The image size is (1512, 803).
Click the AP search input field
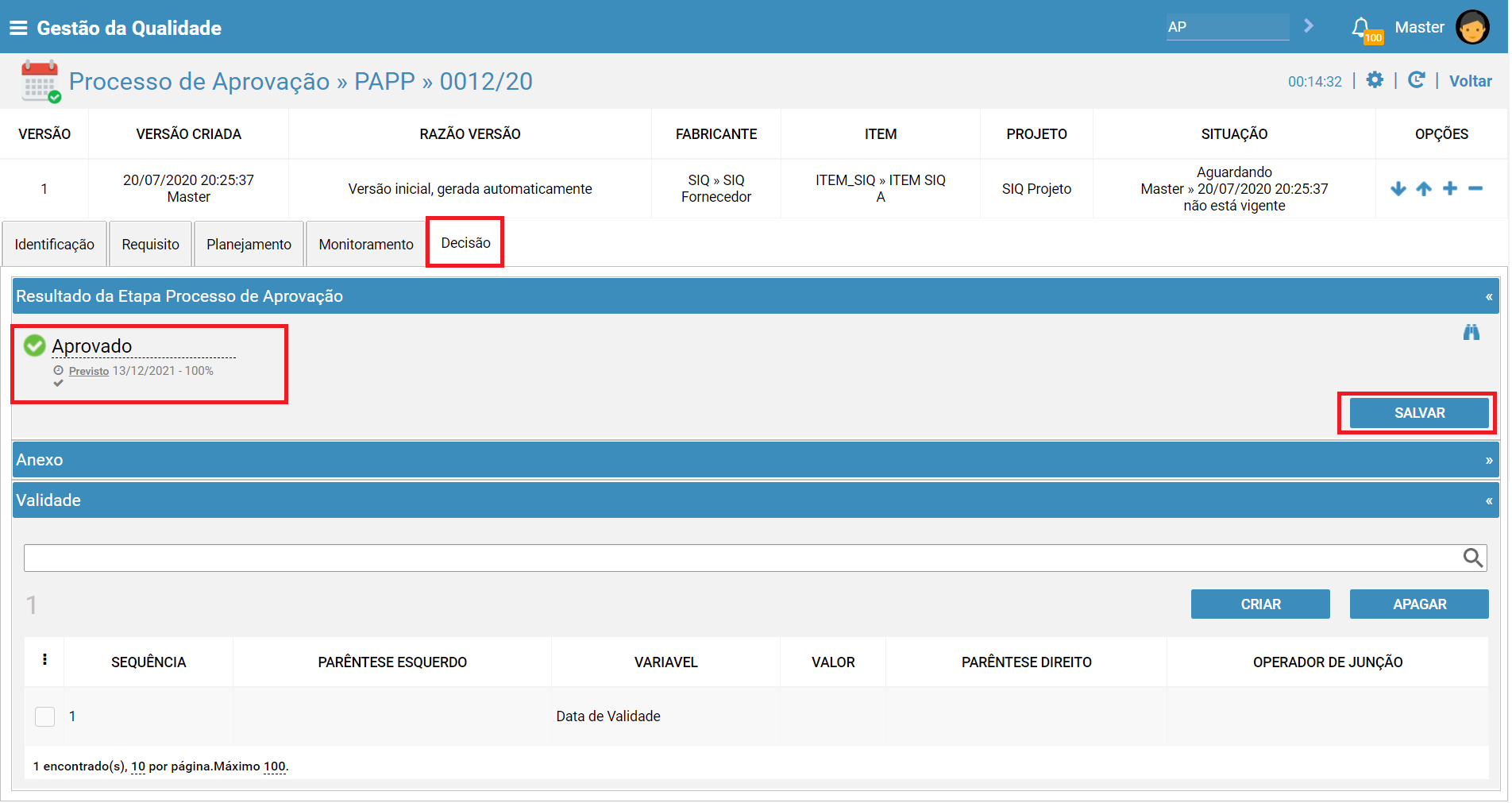click(1227, 26)
